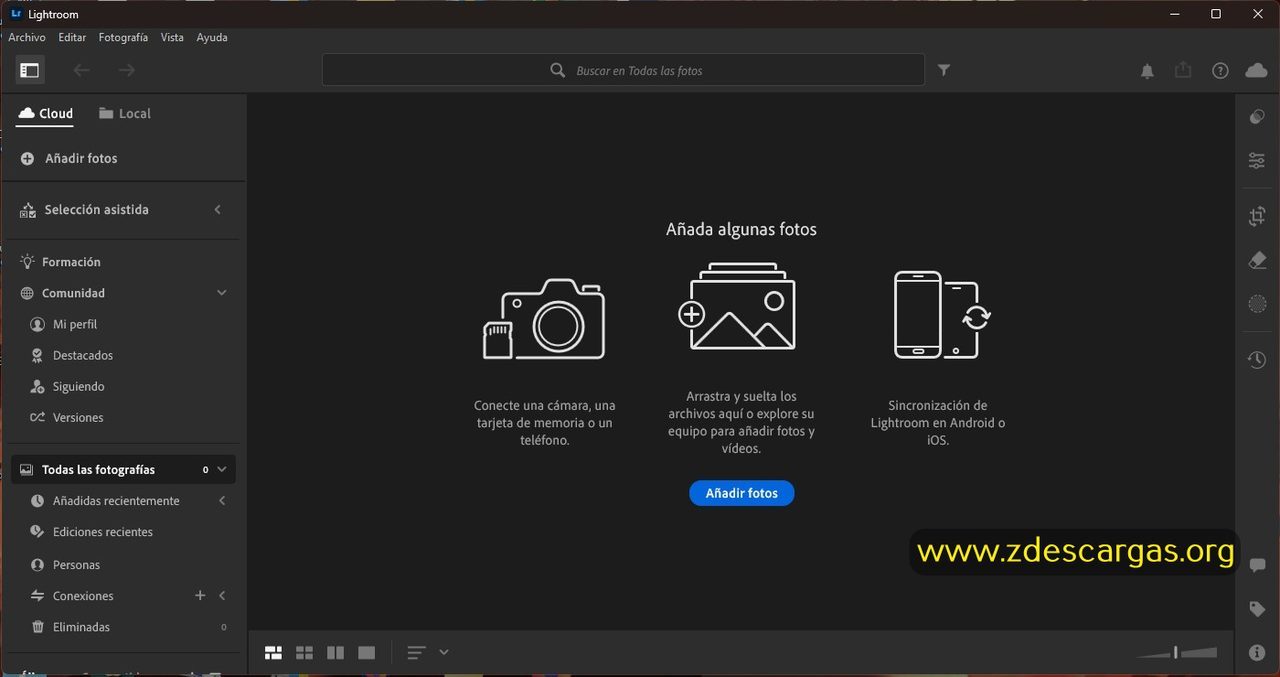This screenshot has width=1280, height=677.
Task: Click the camera and memory card illustration
Action: point(544,319)
